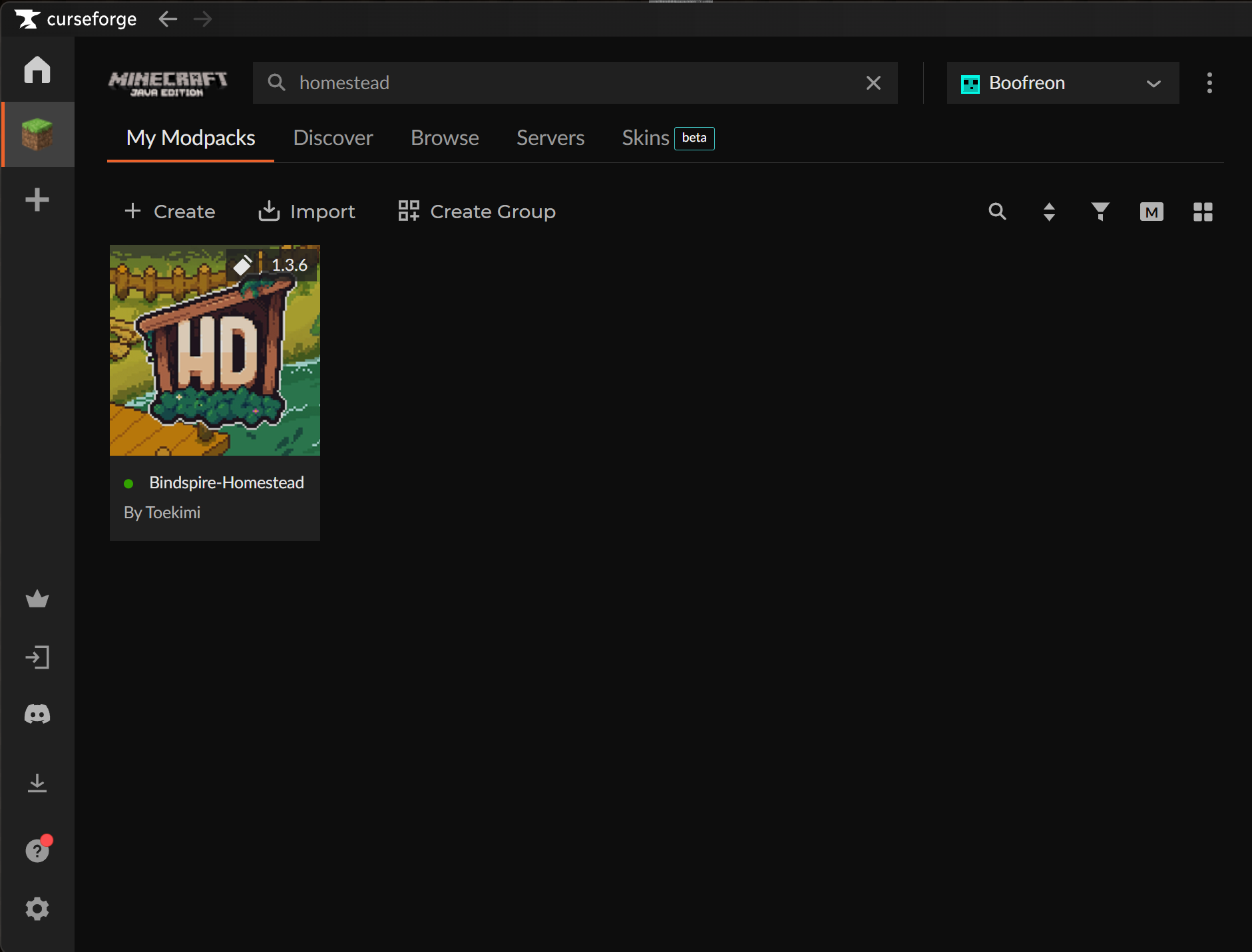The image size is (1252, 952).
Task: Open the settings gear icon
Action: (x=37, y=909)
